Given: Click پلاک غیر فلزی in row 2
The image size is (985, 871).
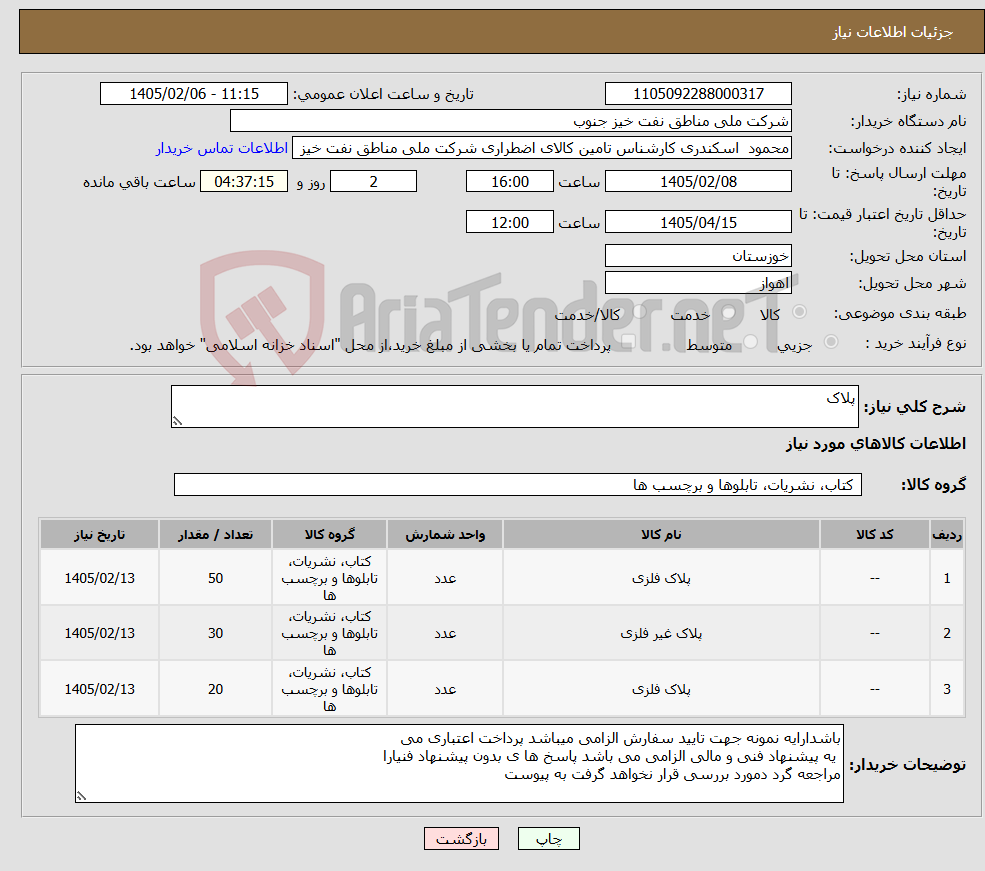Looking at the screenshot, I should (x=661, y=634).
